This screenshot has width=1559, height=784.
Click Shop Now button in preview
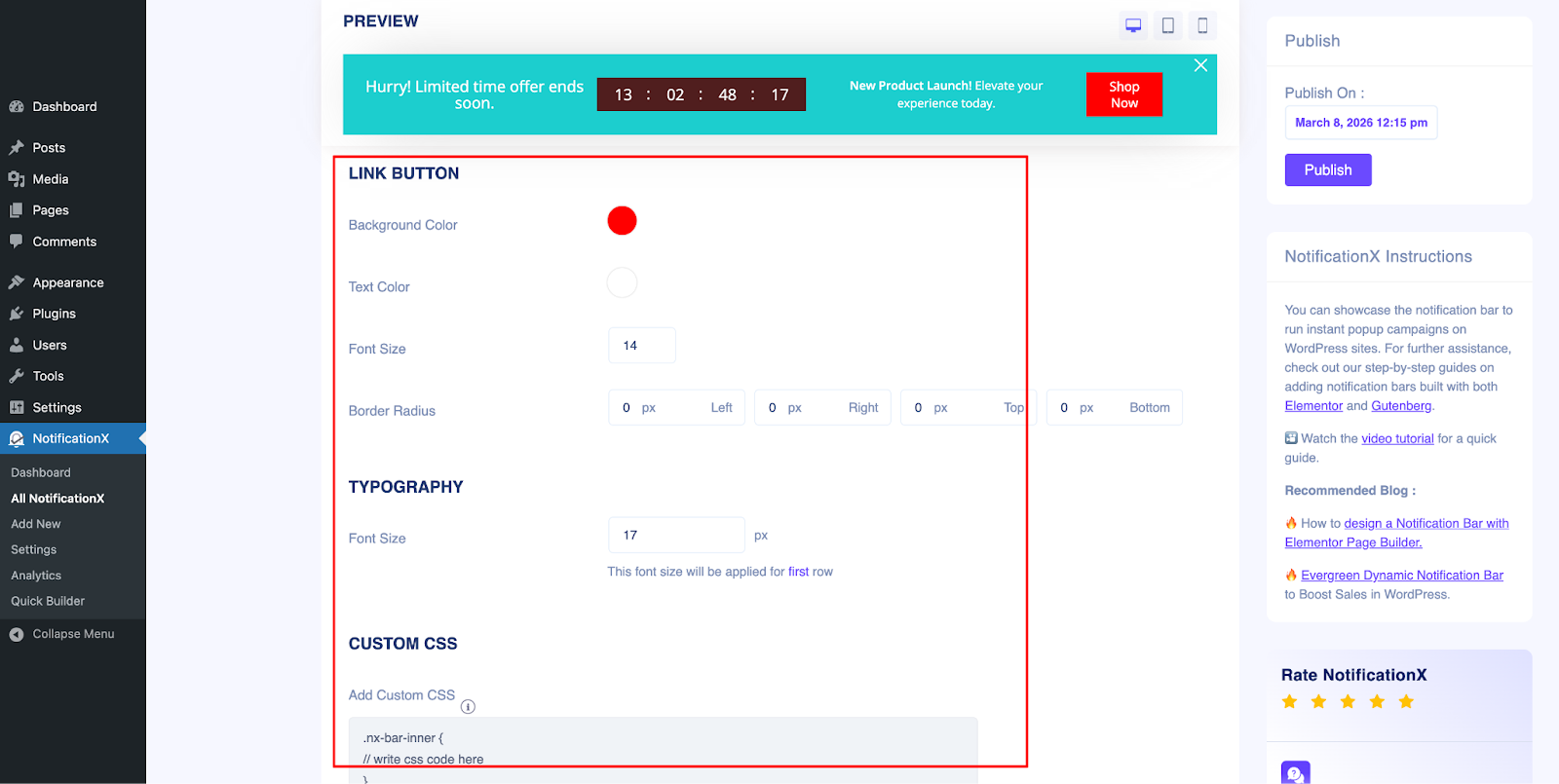click(x=1123, y=94)
